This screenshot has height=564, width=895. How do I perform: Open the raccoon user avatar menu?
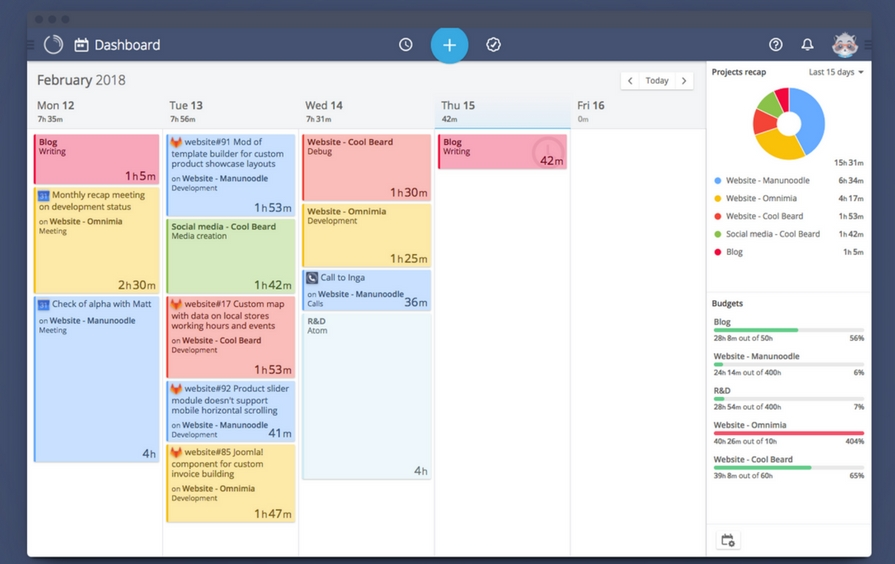tap(845, 45)
